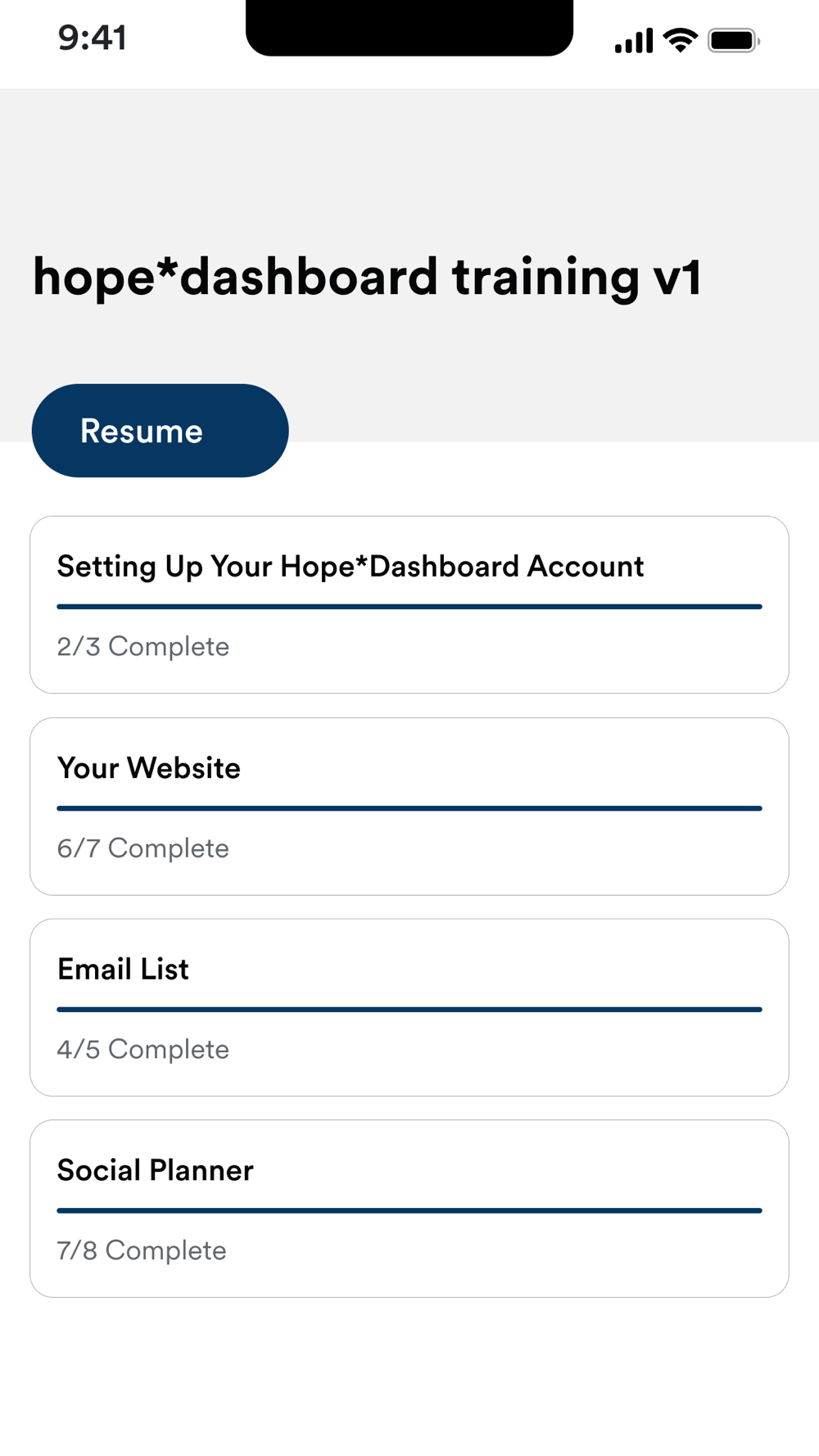Click the Your Website progress bar

click(409, 808)
